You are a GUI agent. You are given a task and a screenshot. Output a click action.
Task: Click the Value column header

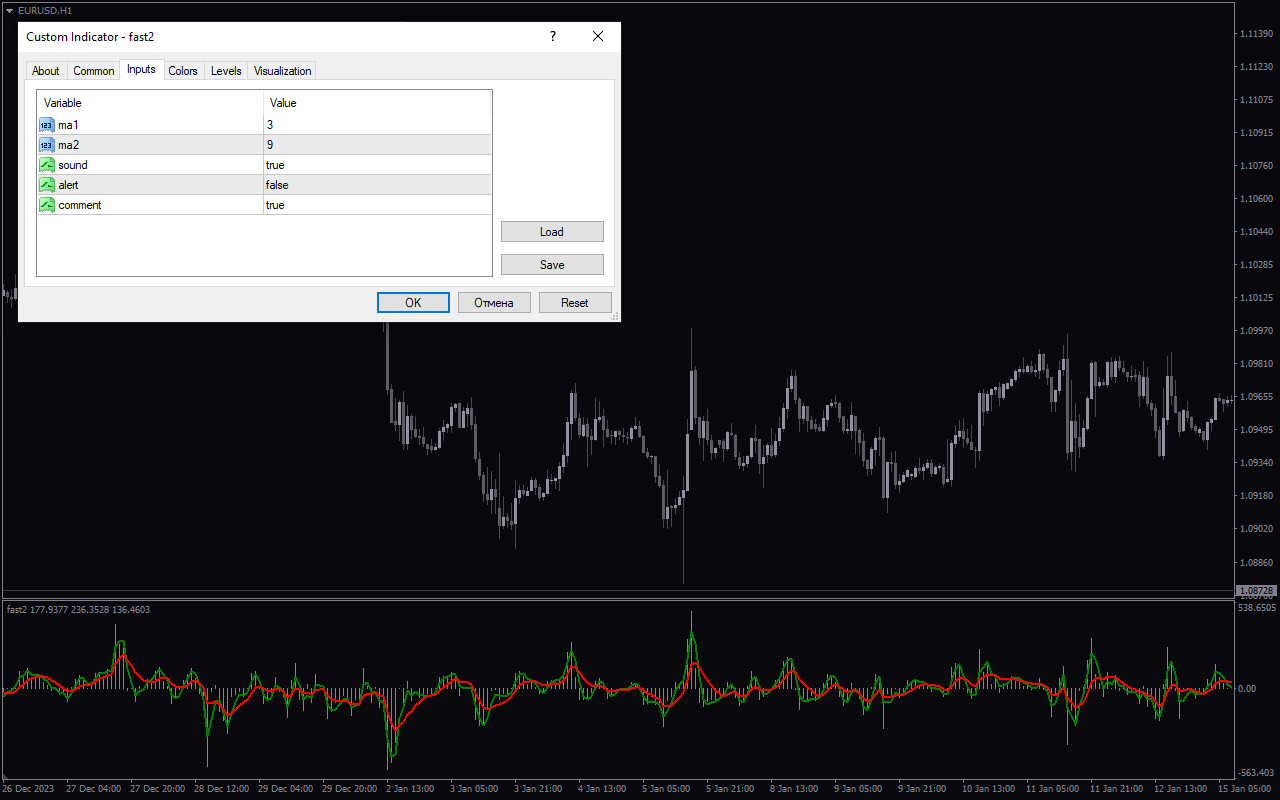click(378, 103)
